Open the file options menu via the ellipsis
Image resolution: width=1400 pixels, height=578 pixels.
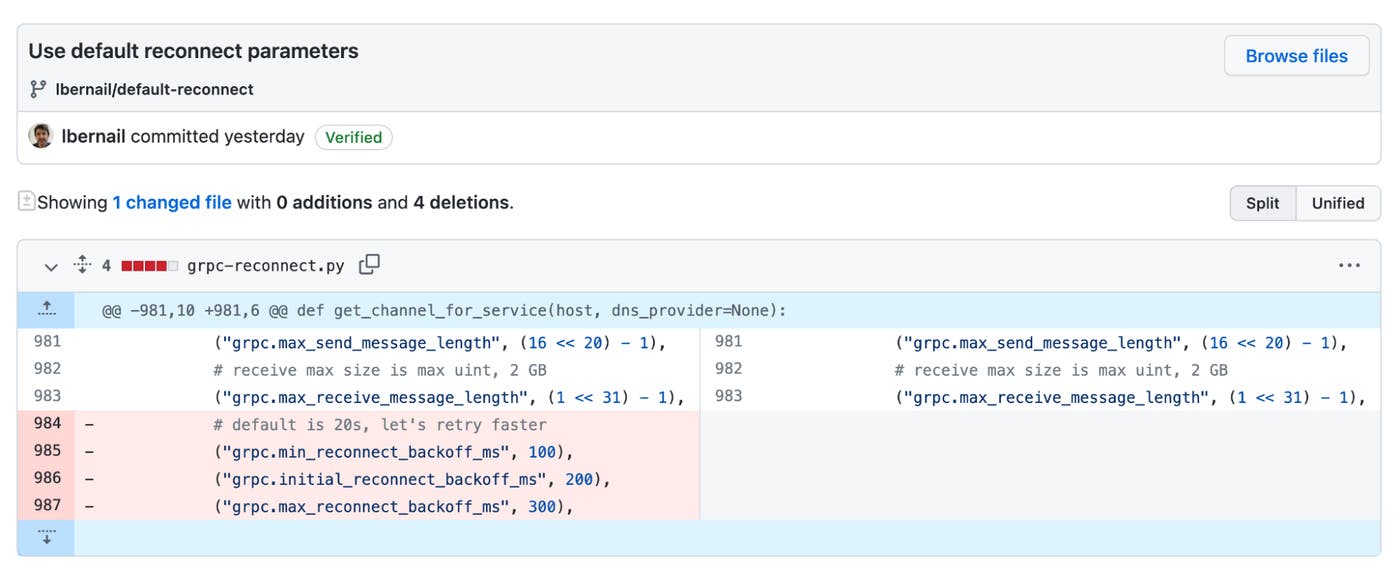1349,264
